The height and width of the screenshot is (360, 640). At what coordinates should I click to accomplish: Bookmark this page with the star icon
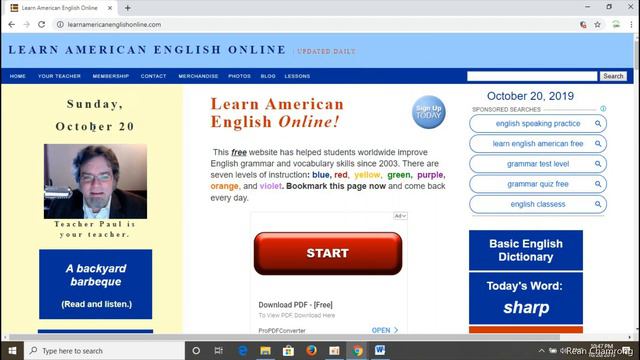click(598, 24)
